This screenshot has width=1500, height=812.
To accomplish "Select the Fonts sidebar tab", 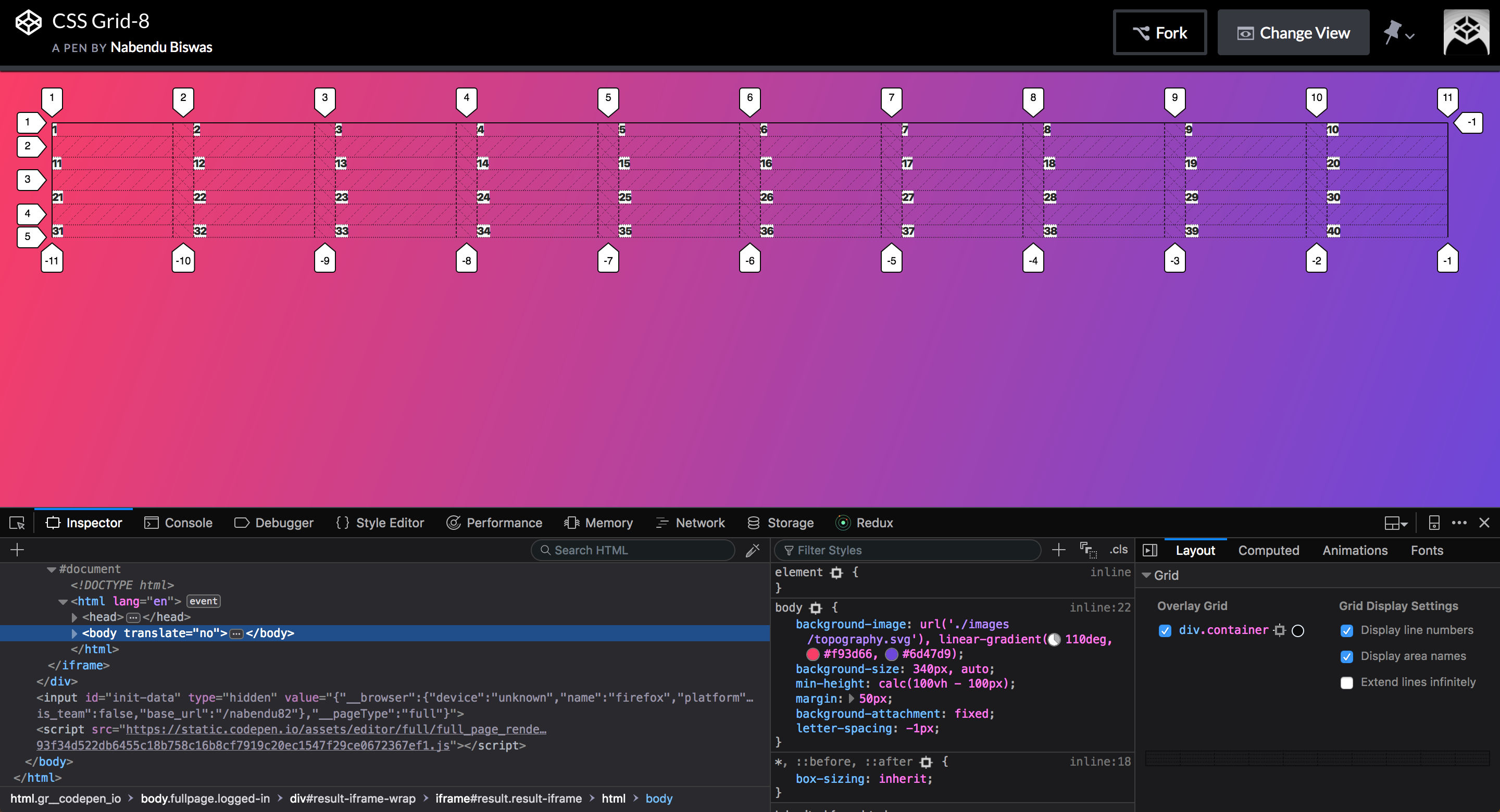I will click(x=1427, y=550).
